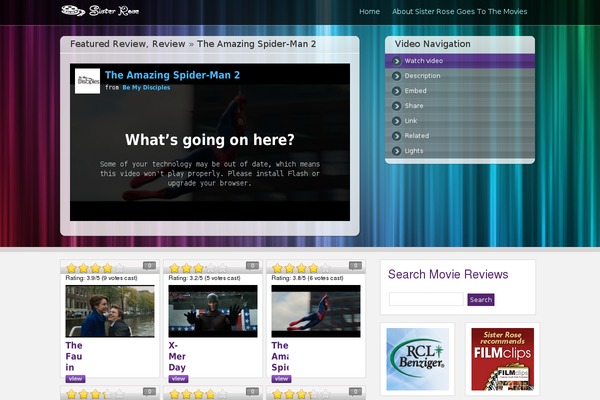Click the arrow icon beside Watch video

click(x=396, y=61)
